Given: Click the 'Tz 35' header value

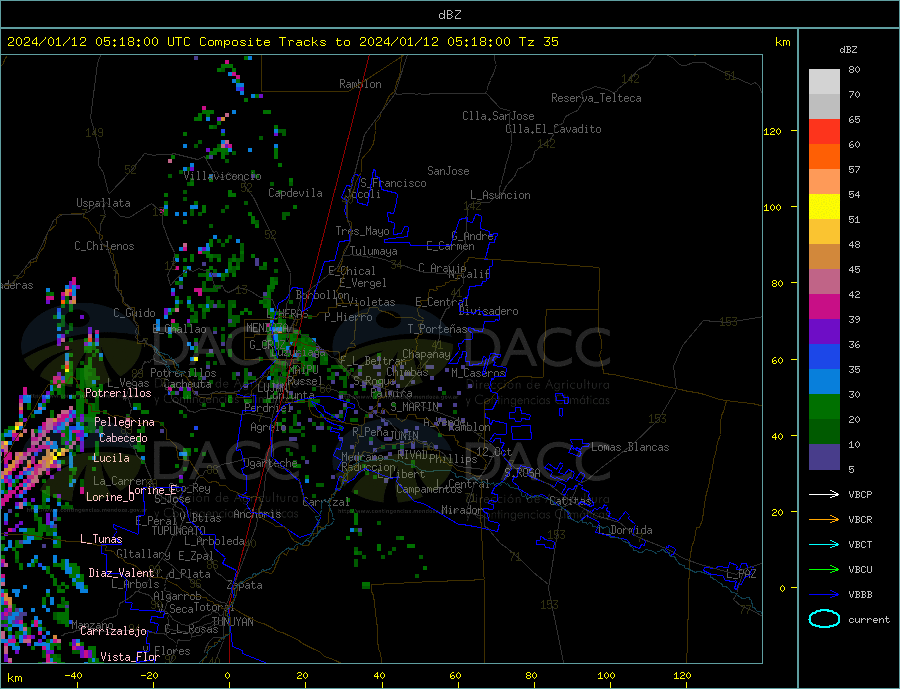Looking at the screenshot, I should click(x=538, y=42).
